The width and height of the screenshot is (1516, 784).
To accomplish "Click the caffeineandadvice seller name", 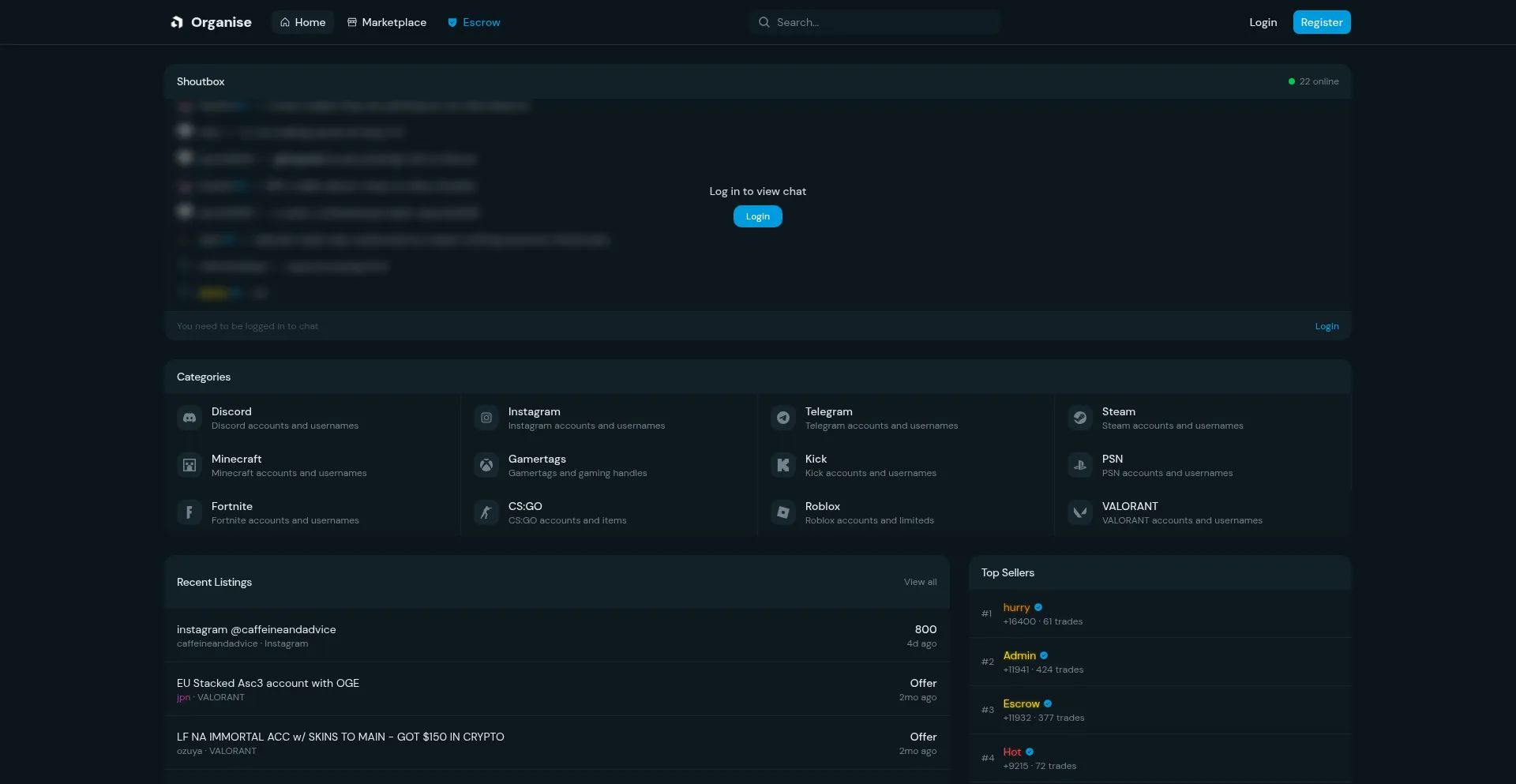I will (217, 643).
